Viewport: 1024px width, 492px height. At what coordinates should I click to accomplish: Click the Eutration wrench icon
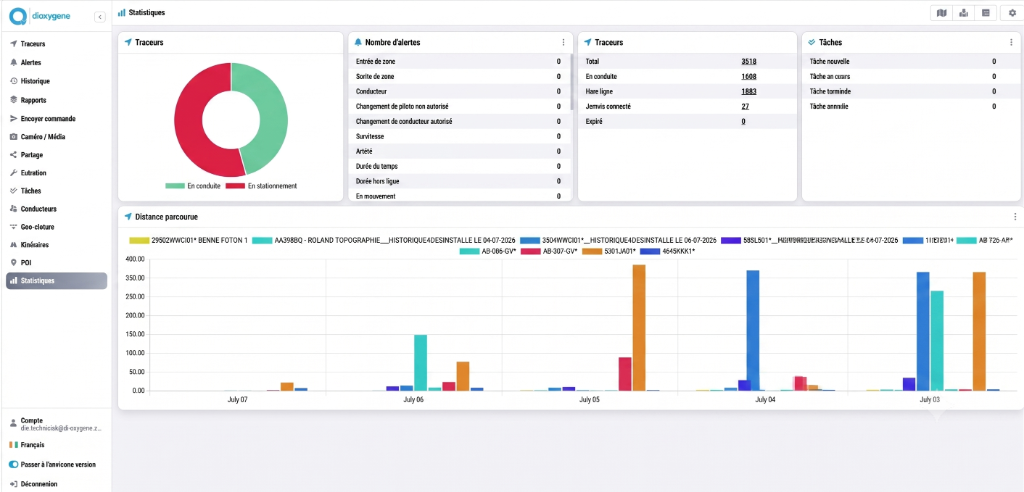pyautogui.click(x=14, y=173)
